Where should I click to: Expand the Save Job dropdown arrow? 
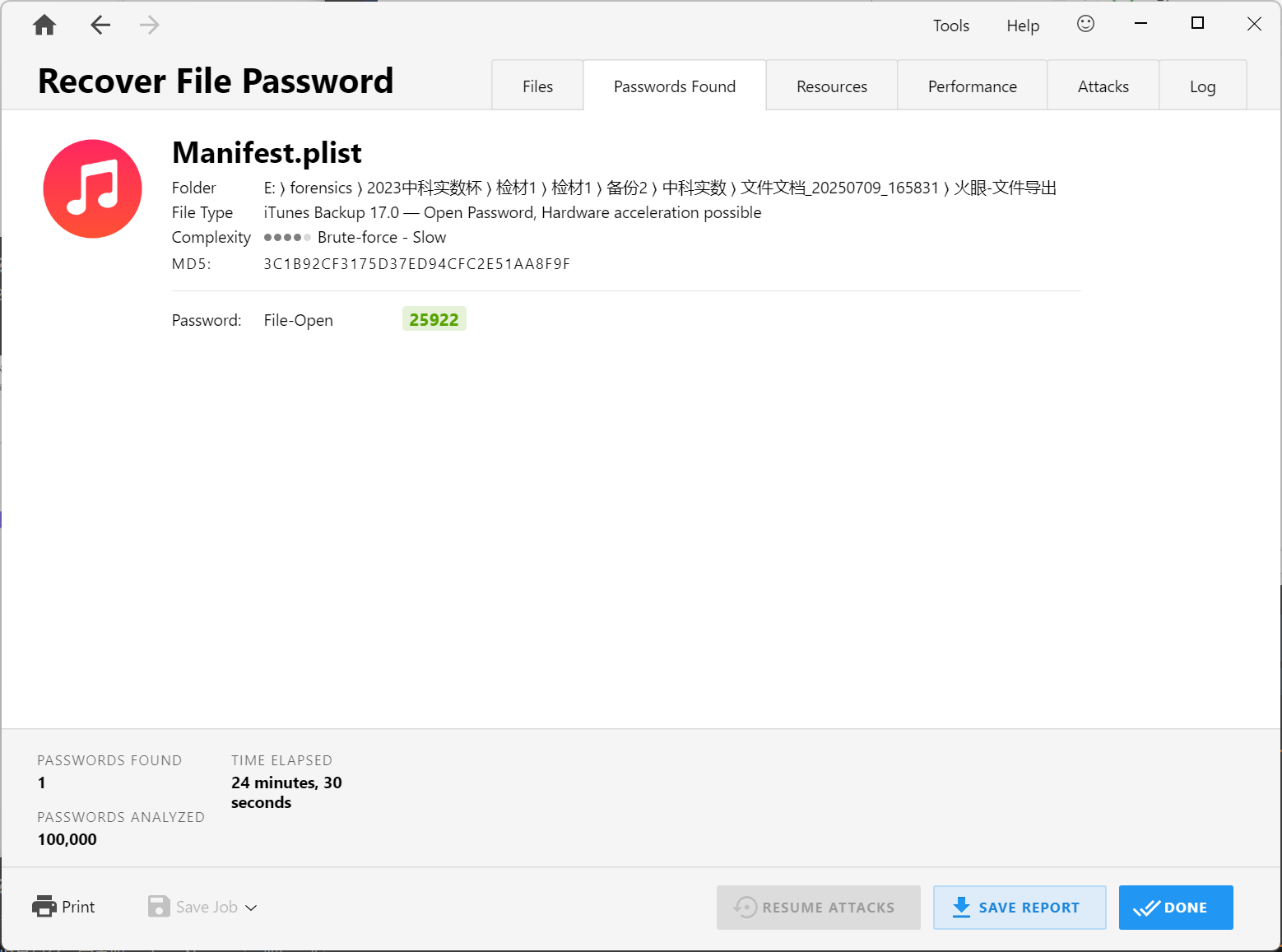coord(252,908)
